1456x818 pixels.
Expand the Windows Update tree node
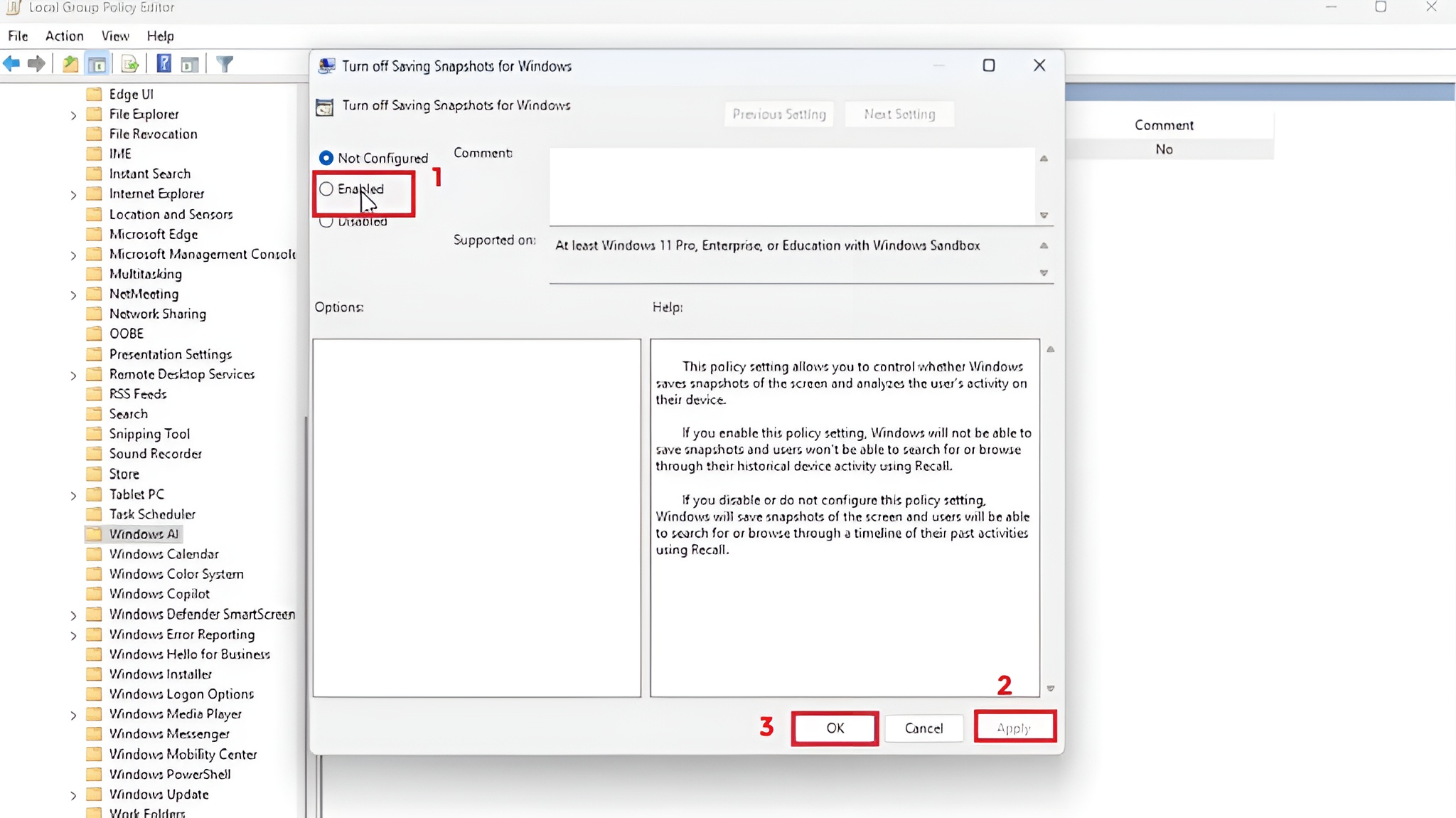[x=73, y=795]
